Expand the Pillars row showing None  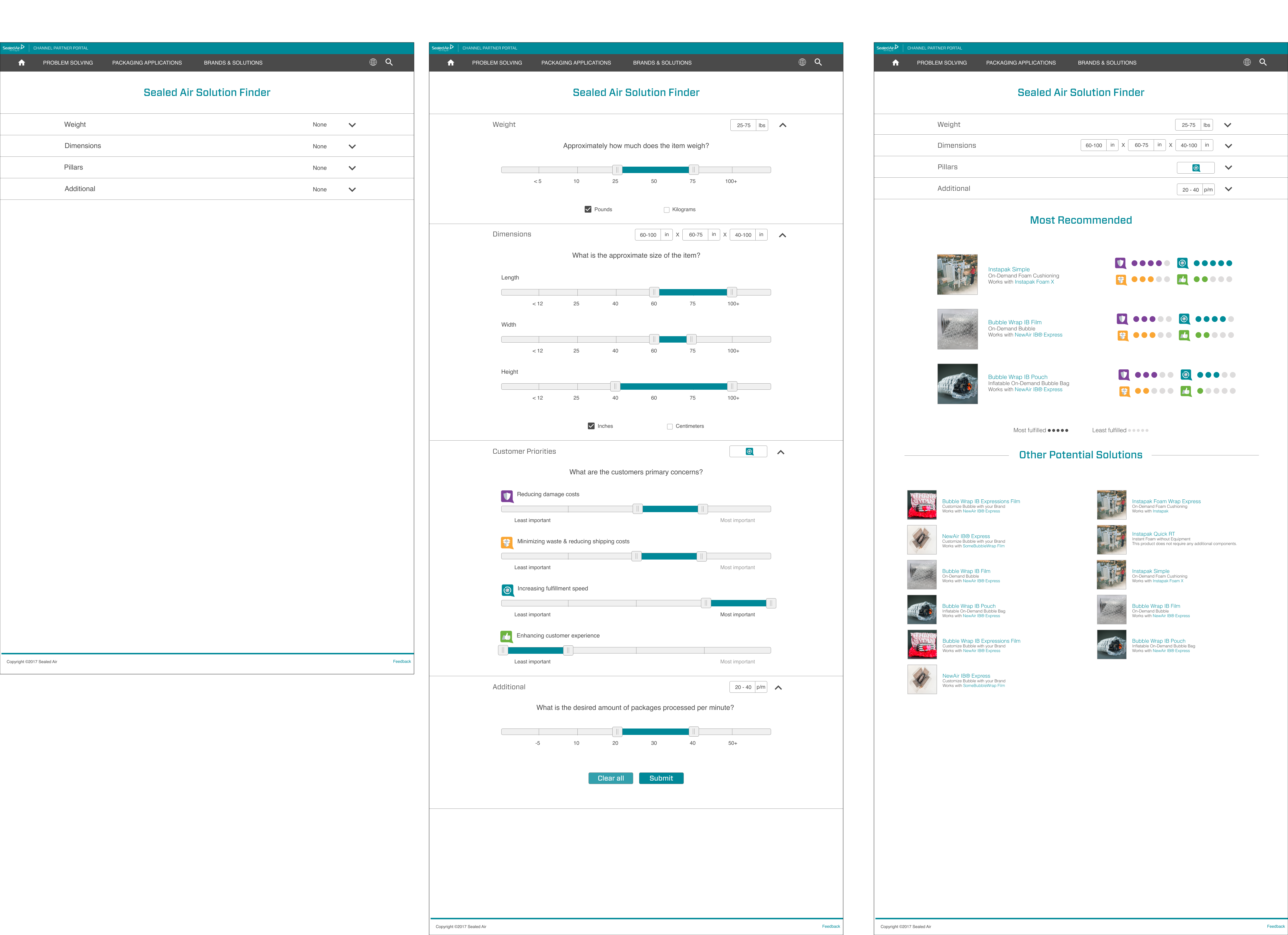352,168
